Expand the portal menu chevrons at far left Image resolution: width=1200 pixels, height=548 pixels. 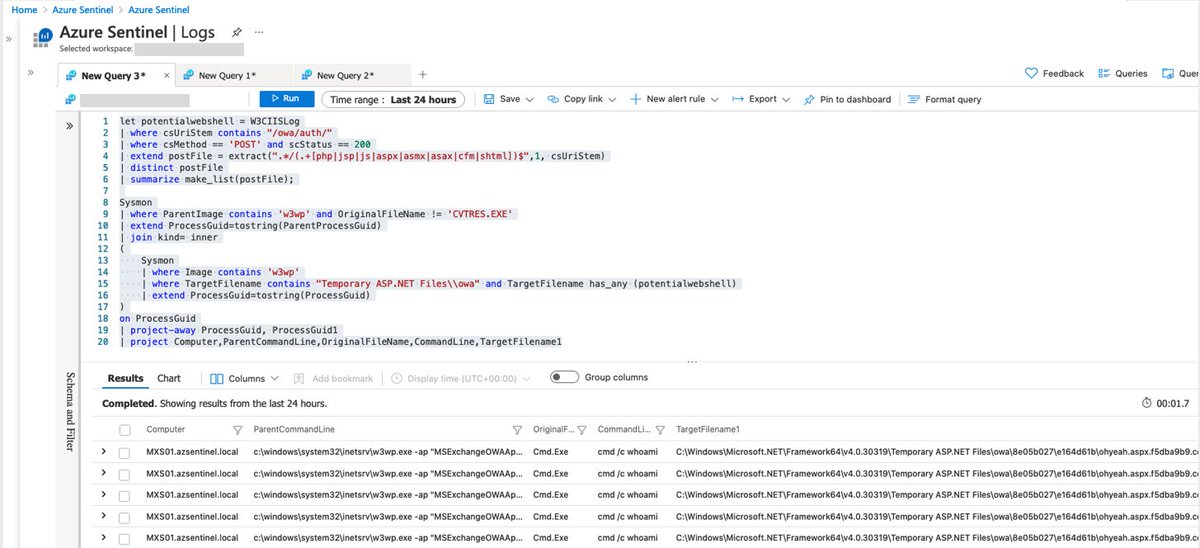[x=9, y=39]
